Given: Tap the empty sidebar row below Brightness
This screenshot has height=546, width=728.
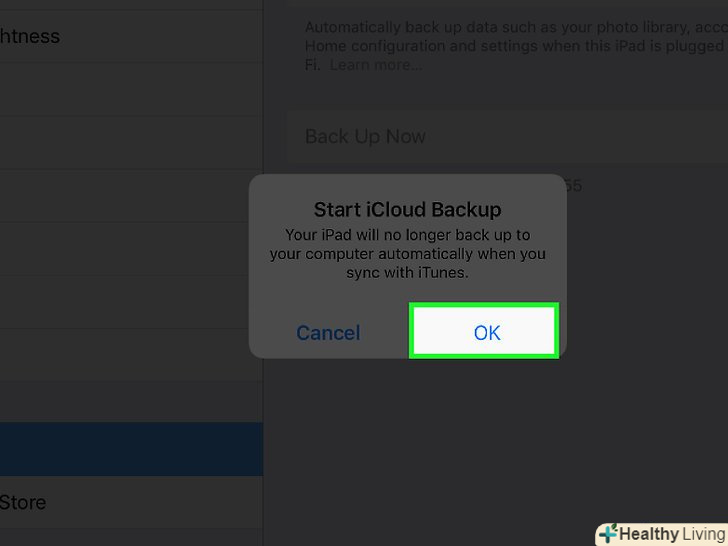Looking at the screenshot, I should click(130, 90).
